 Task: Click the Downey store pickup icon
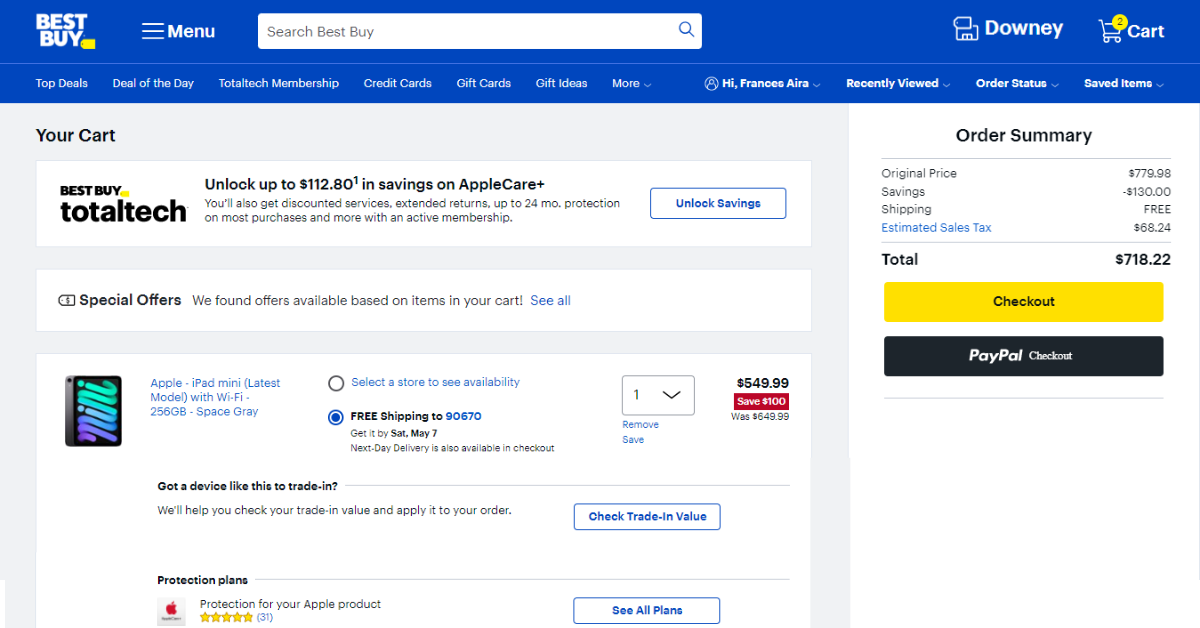pyautogui.click(x=966, y=29)
